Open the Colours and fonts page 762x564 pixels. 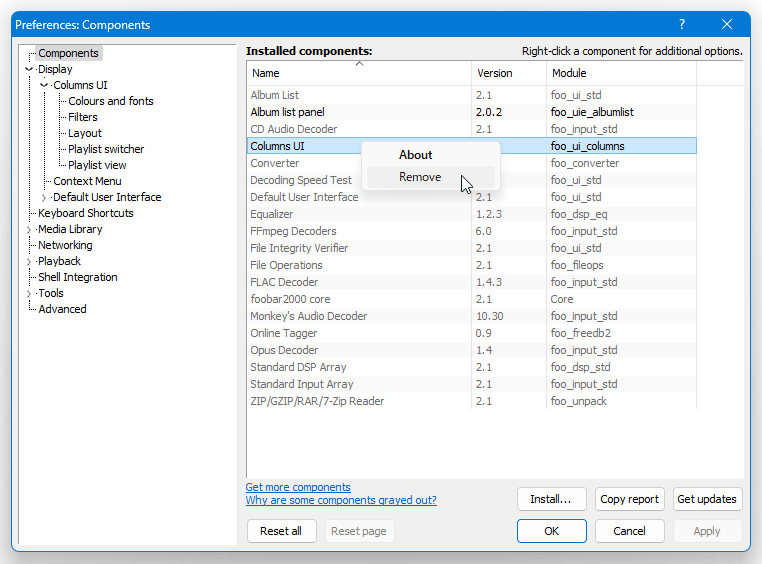click(x=111, y=101)
